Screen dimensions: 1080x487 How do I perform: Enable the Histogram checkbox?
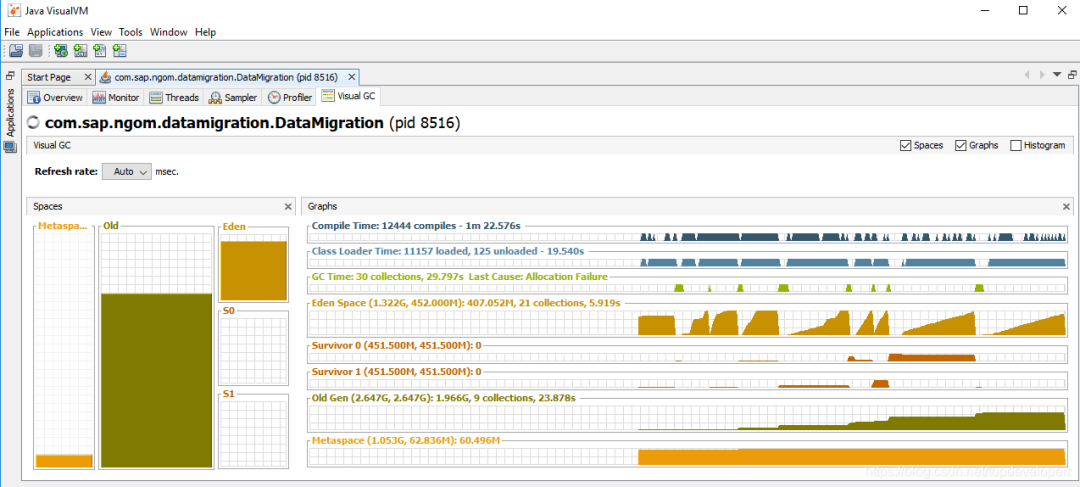(x=1015, y=145)
